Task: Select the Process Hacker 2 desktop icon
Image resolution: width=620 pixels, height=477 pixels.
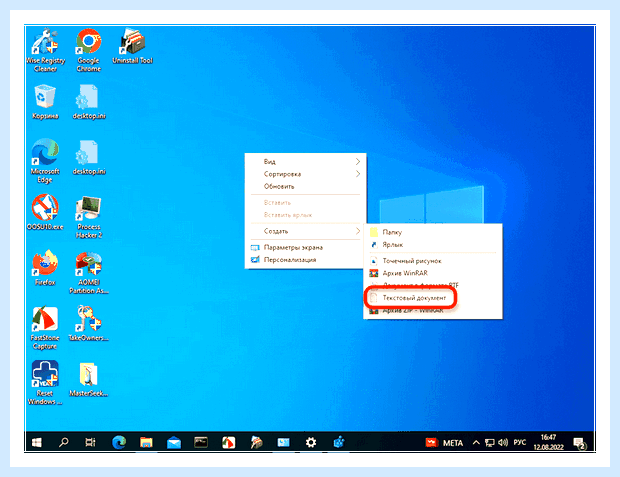Action: point(89,217)
